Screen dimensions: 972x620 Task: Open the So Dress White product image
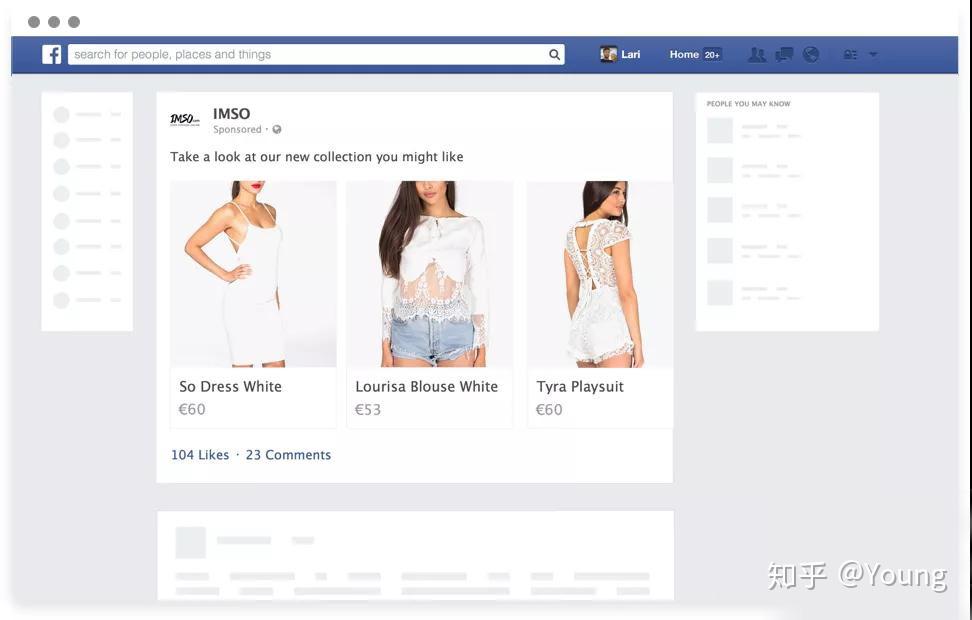[x=254, y=274]
